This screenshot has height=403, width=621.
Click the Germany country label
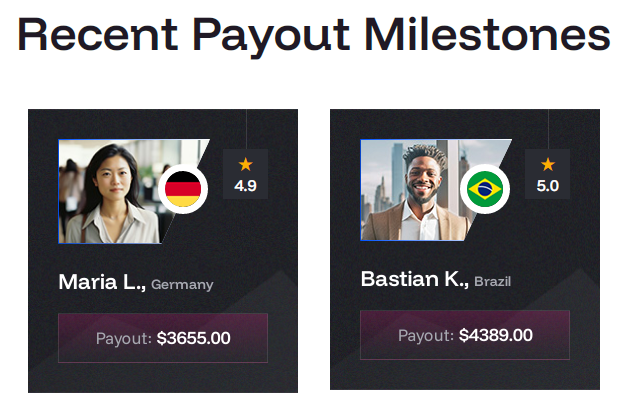click(182, 285)
